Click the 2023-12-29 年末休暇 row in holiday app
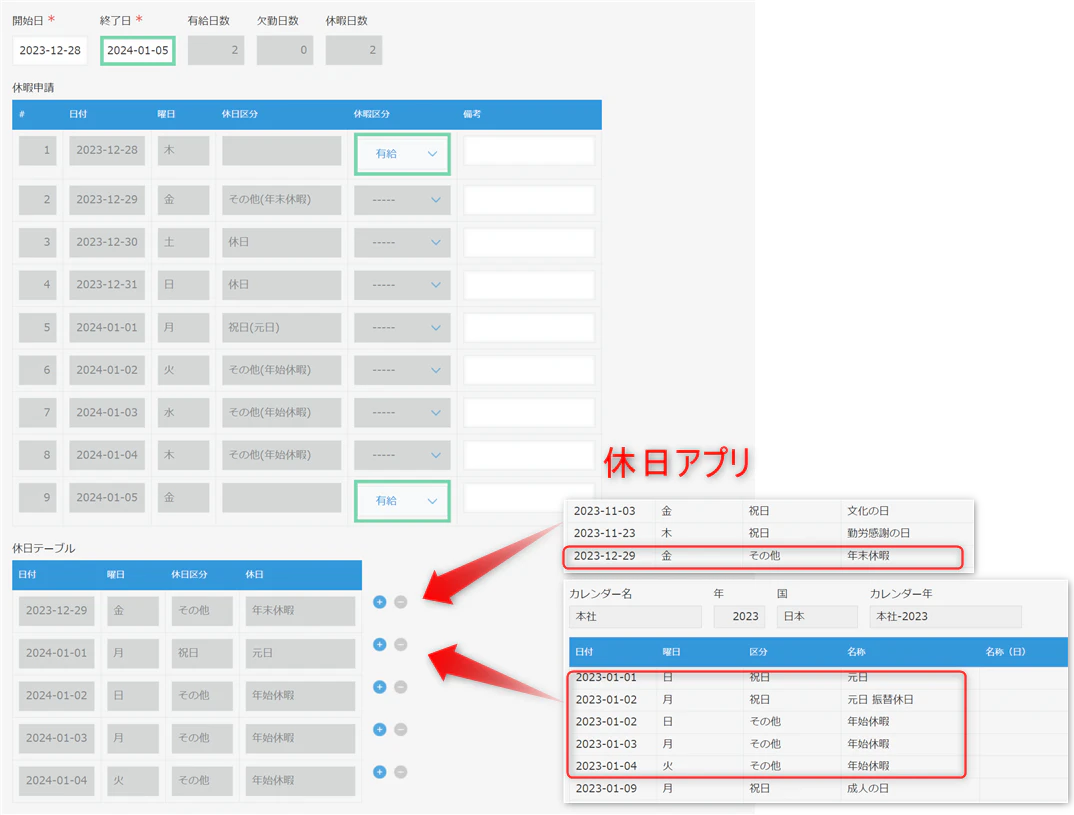1074x815 pixels. pos(763,556)
